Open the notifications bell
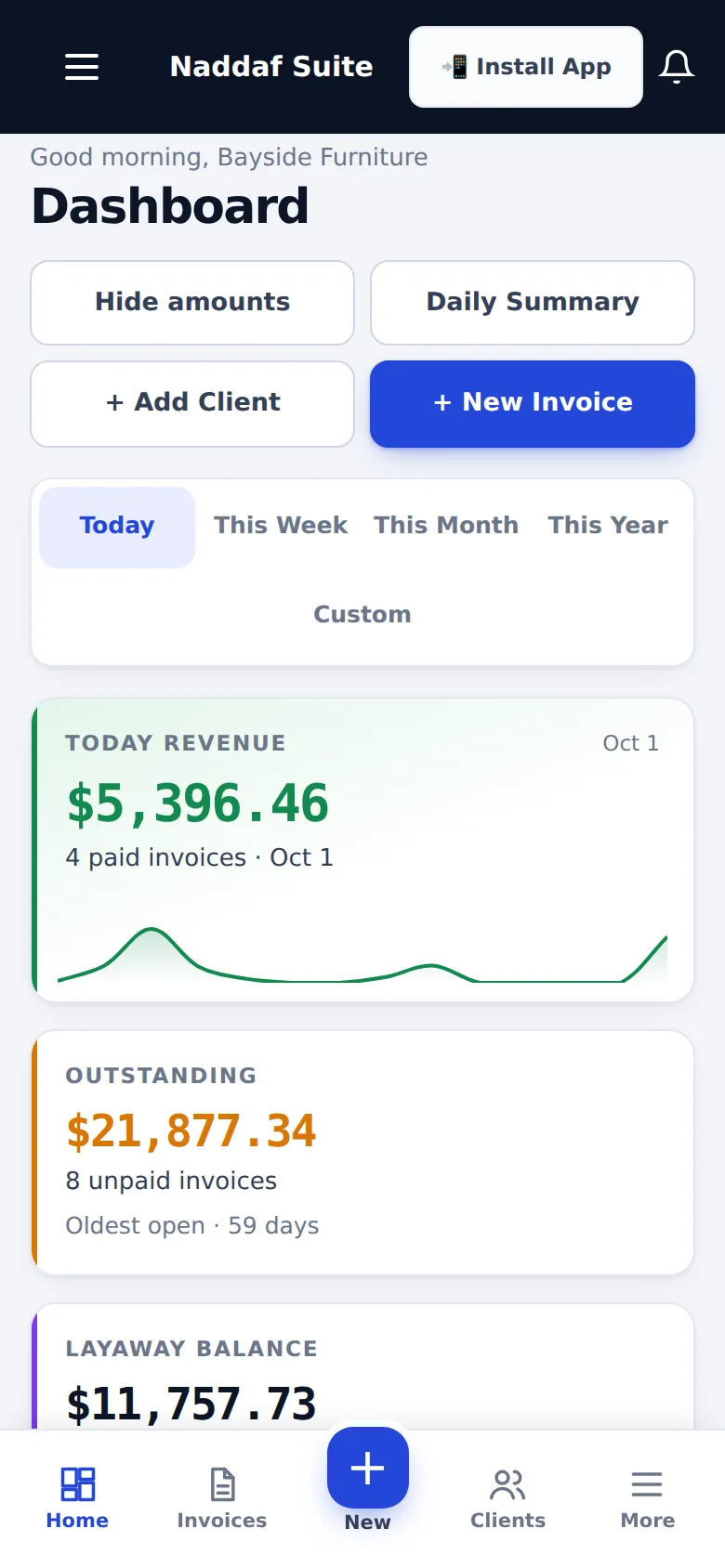This screenshot has width=725, height=1568. [x=677, y=67]
